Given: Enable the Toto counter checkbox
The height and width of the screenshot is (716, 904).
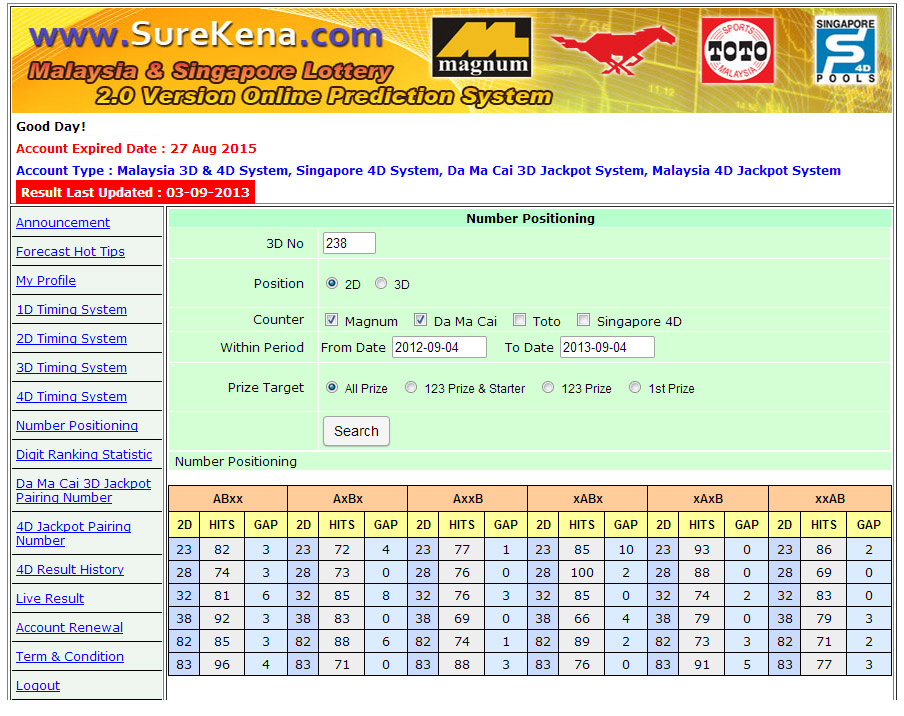Looking at the screenshot, I should click(x=519, y=321).
